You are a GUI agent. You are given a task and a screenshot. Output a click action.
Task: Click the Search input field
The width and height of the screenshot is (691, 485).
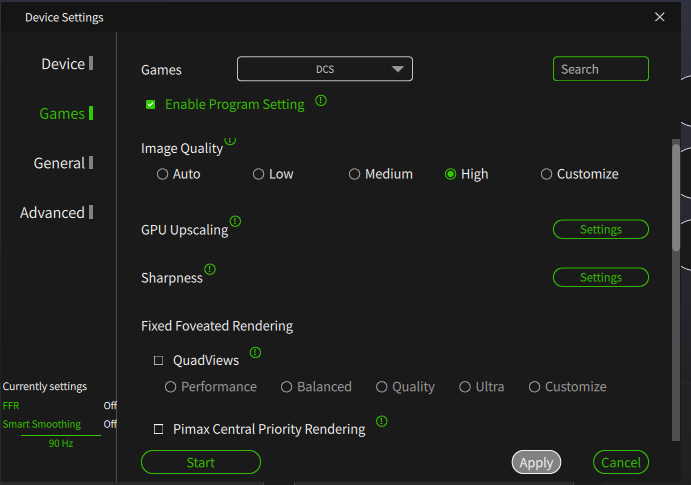click(x=601, y=69)
